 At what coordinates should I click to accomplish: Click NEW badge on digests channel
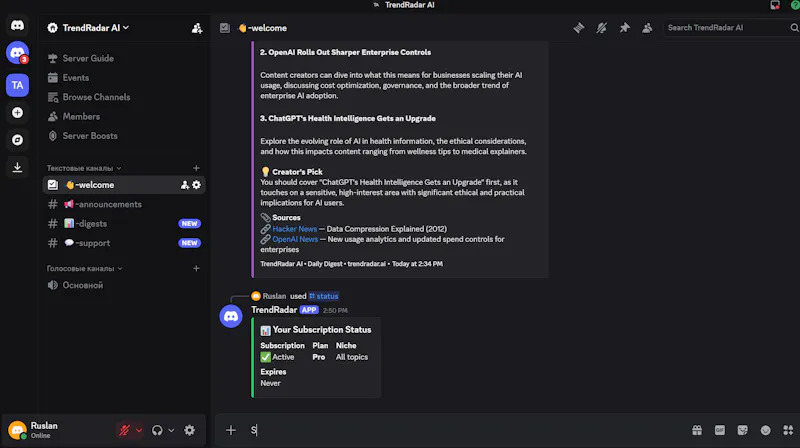[x=189, y=223]
